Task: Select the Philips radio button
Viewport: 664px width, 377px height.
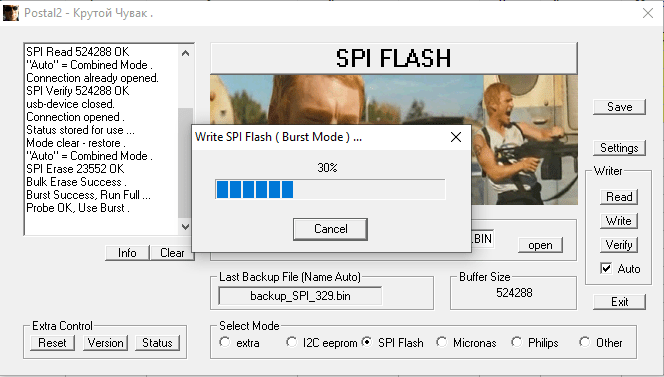Action: [517, 342]
